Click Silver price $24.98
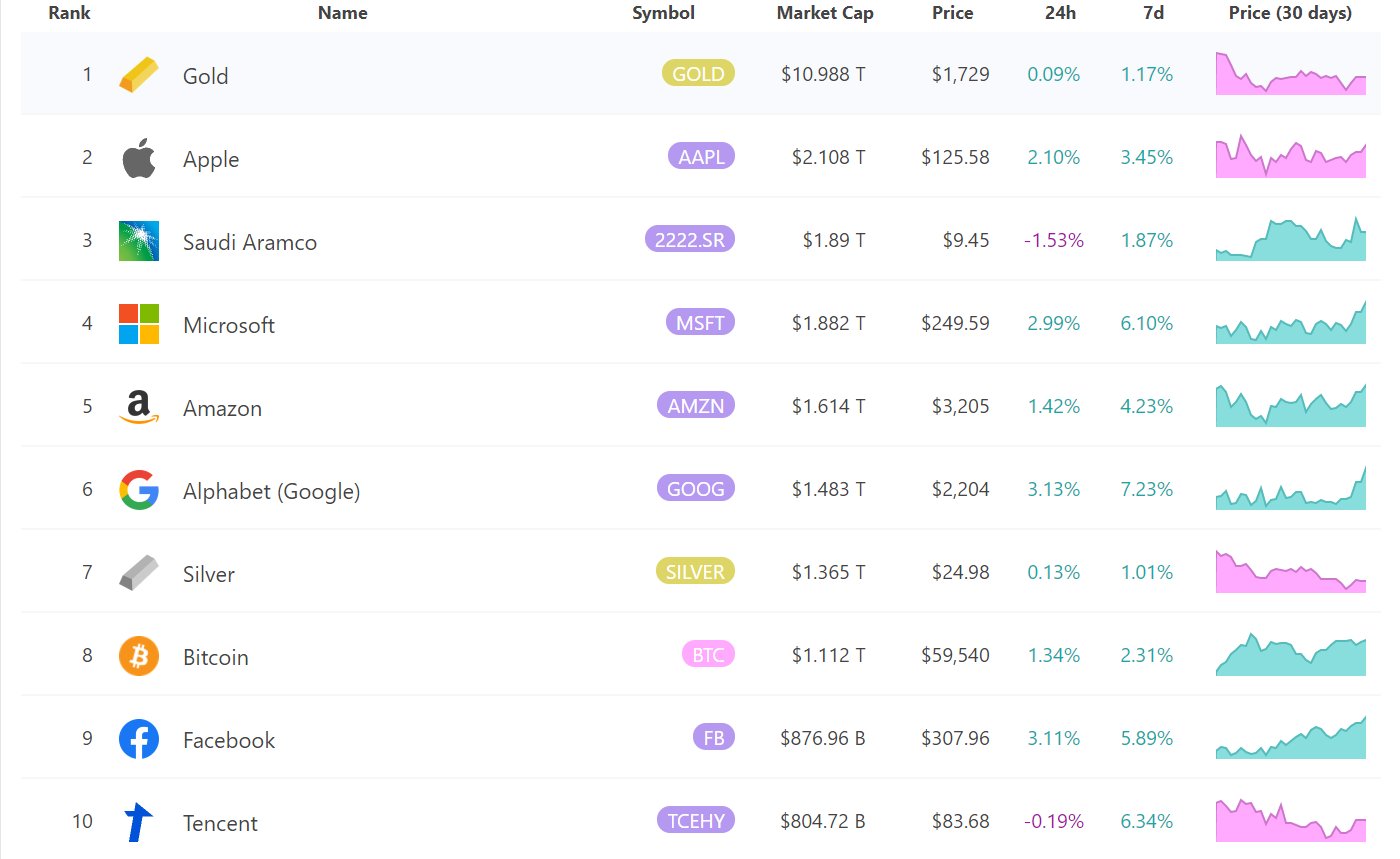 pyautogui.click(x=961, y=572)
